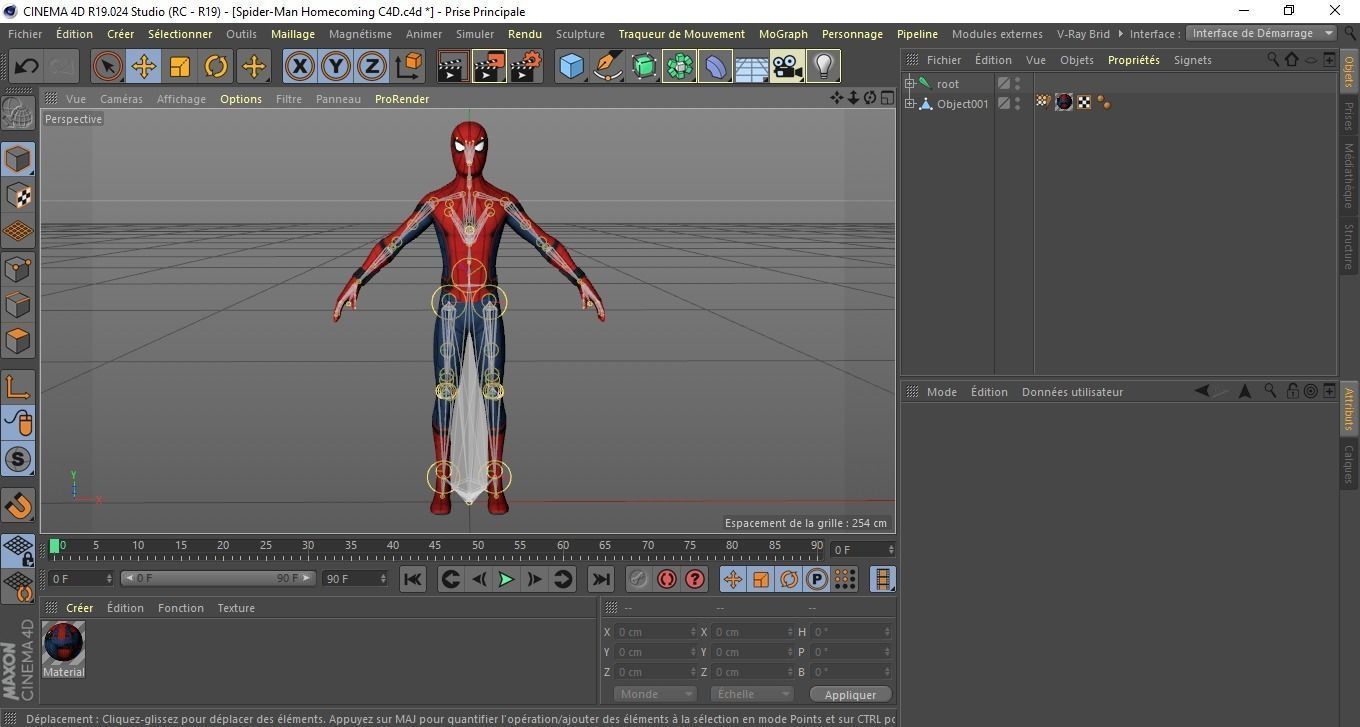Add a camera object
The width and height of the screenshot is (1360, 727).
point(787,67)
